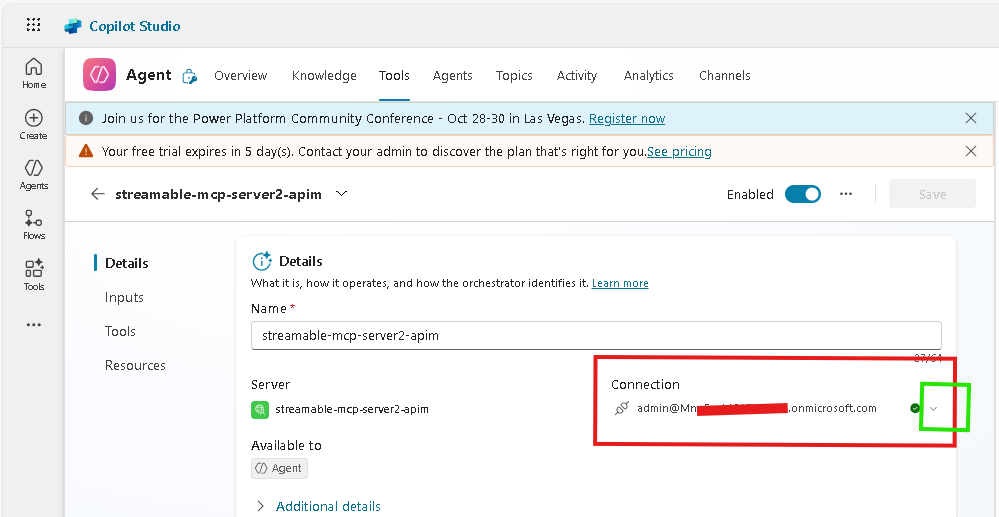Click the Details sparkle info icon
Viewport: 999px width, 517px height.
[262, 261]
